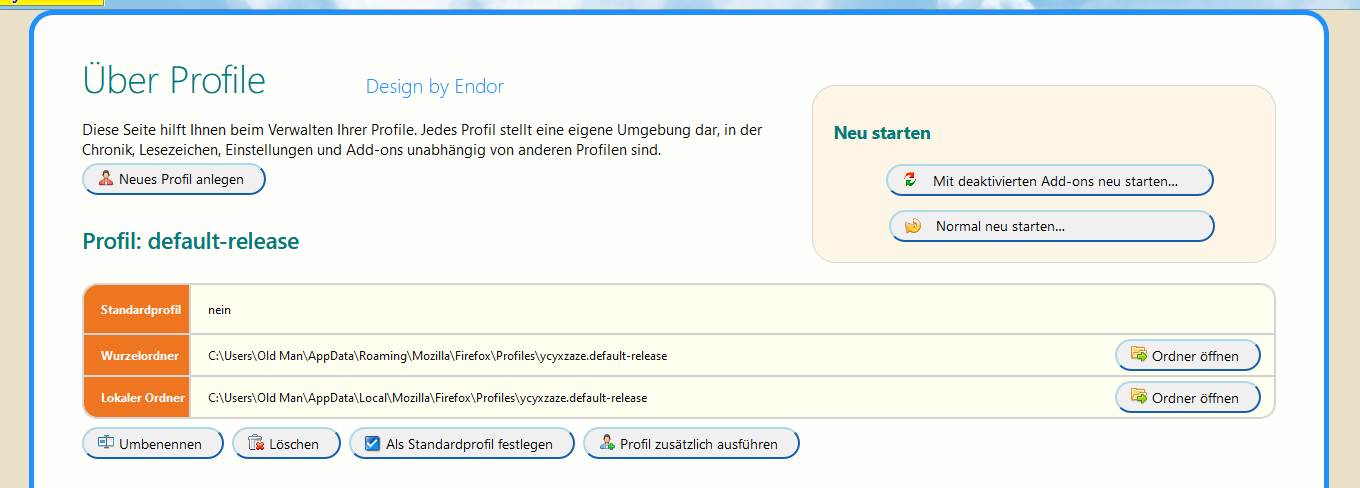Select the Lokaler Ordner path text

(x=427, y=398)
